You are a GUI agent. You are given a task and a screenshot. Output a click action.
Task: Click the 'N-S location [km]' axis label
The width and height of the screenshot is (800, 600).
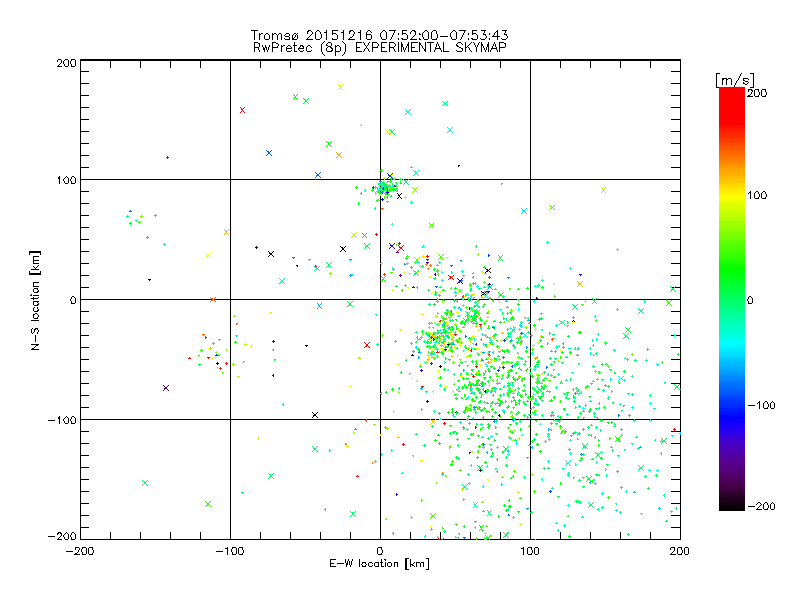point(35,301)
